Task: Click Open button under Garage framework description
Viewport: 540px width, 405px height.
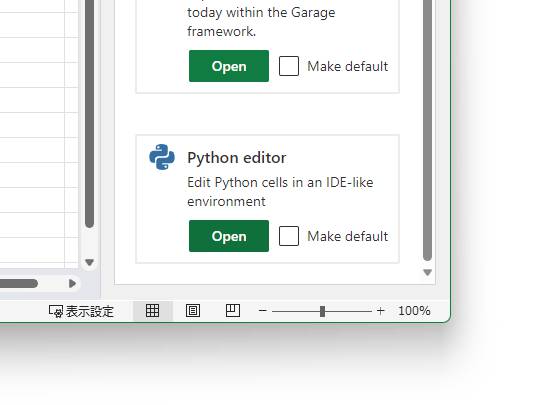Action: (x=229, y=66)
